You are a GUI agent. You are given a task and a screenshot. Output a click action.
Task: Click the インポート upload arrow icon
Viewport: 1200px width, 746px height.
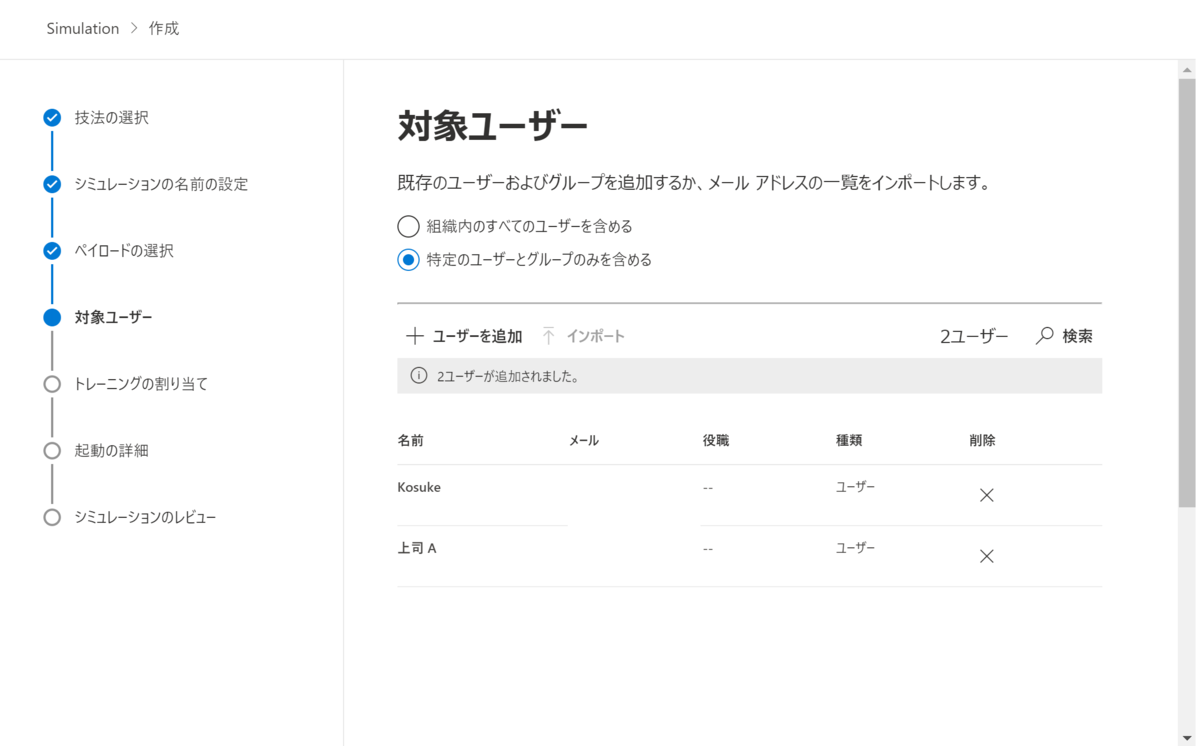point(548,336)
